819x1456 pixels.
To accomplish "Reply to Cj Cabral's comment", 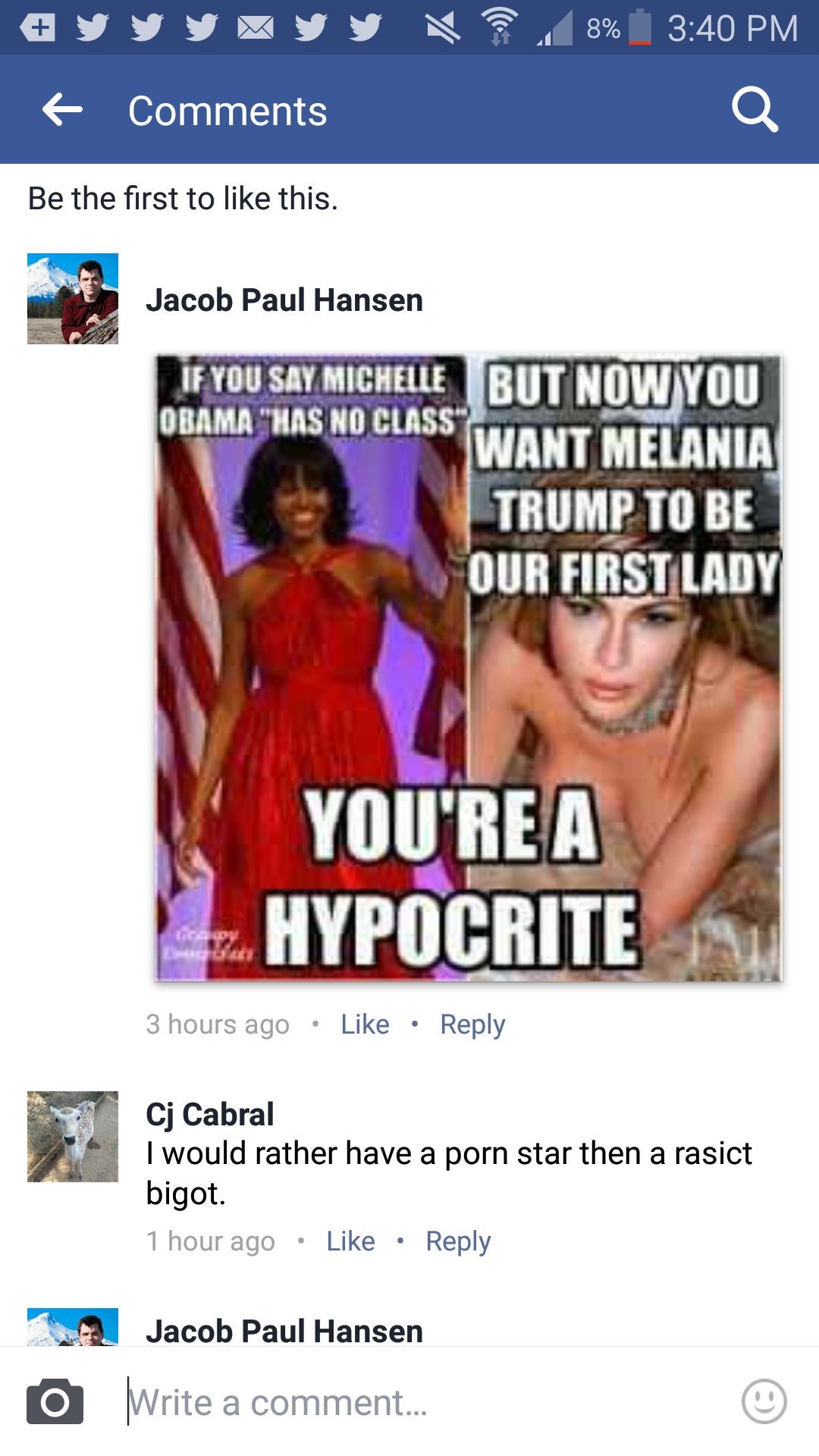I will pyautogui.click(x=458, y=1241).
